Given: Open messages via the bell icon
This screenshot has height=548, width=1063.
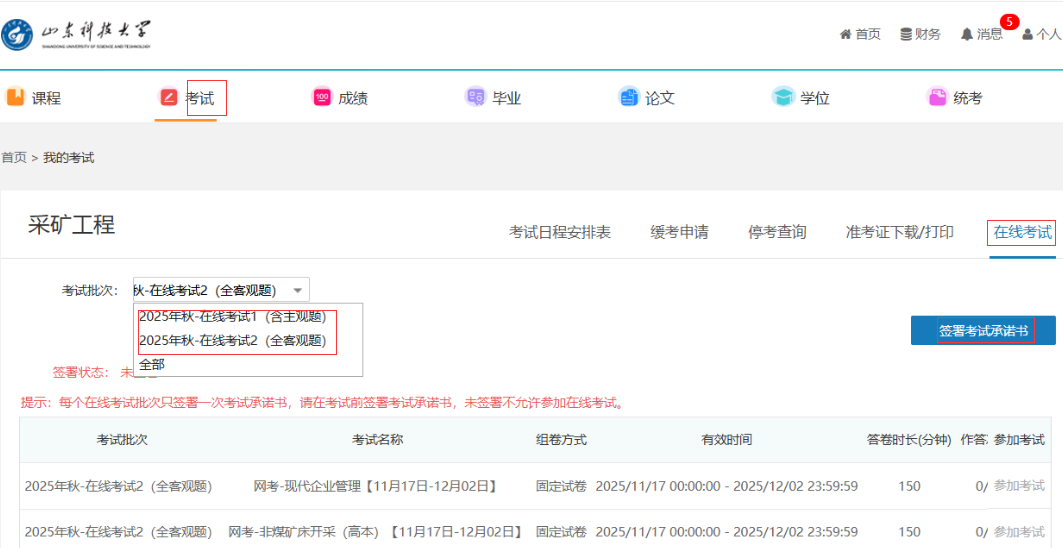Looking at the screenshot, I should pos(967,34).
